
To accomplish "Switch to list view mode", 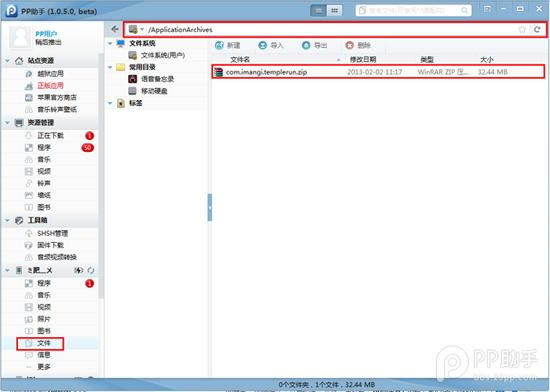I will coord(318,11).
